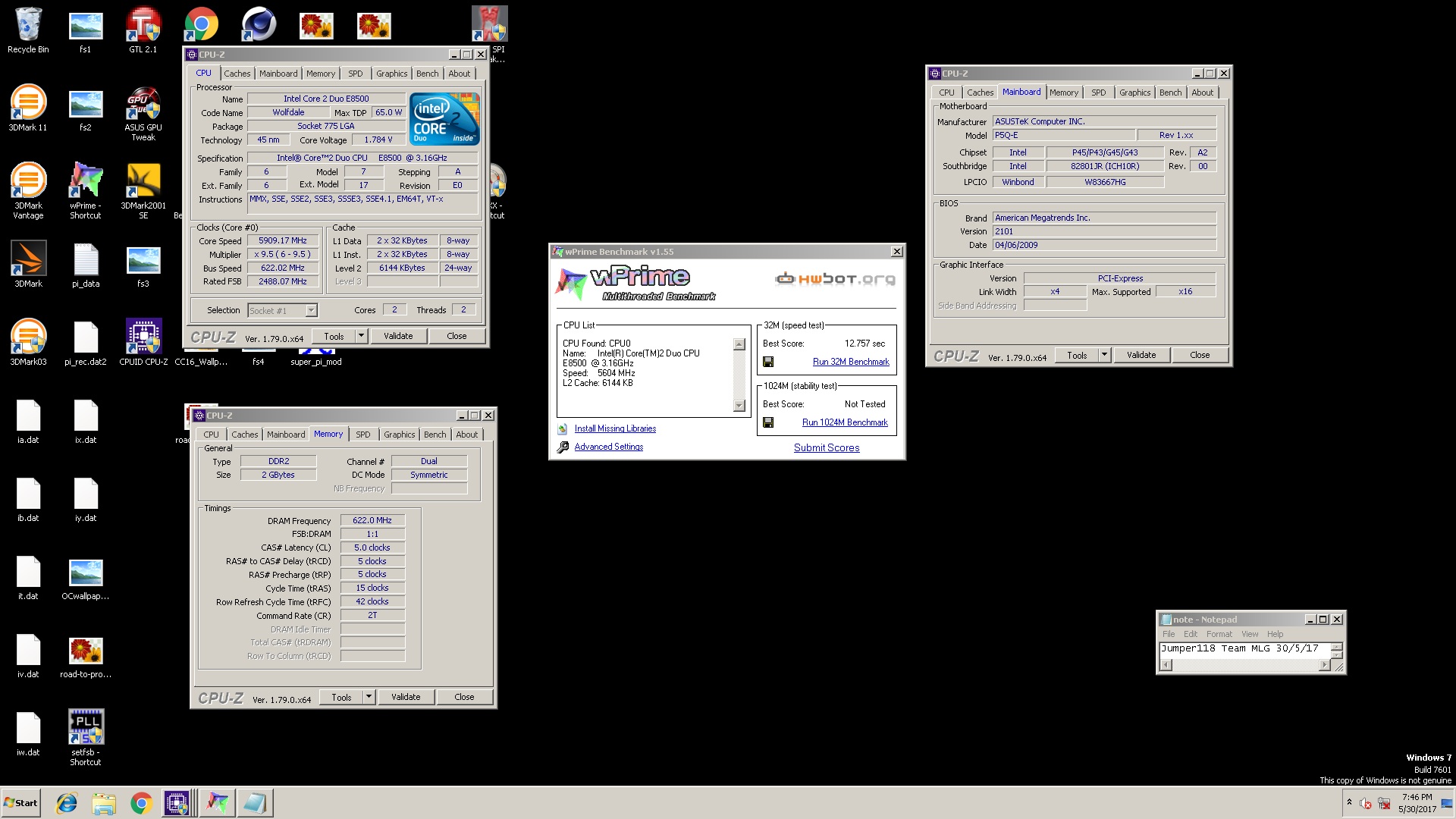Open About tab in Mainboard CPU-Z window
This screenshot has height=819, width=1456.
(1202, 93)
